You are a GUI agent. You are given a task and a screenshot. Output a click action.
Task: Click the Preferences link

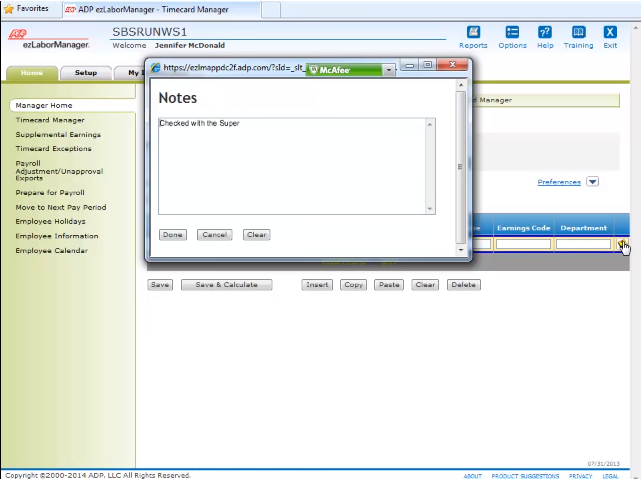[x=558, y=182]
